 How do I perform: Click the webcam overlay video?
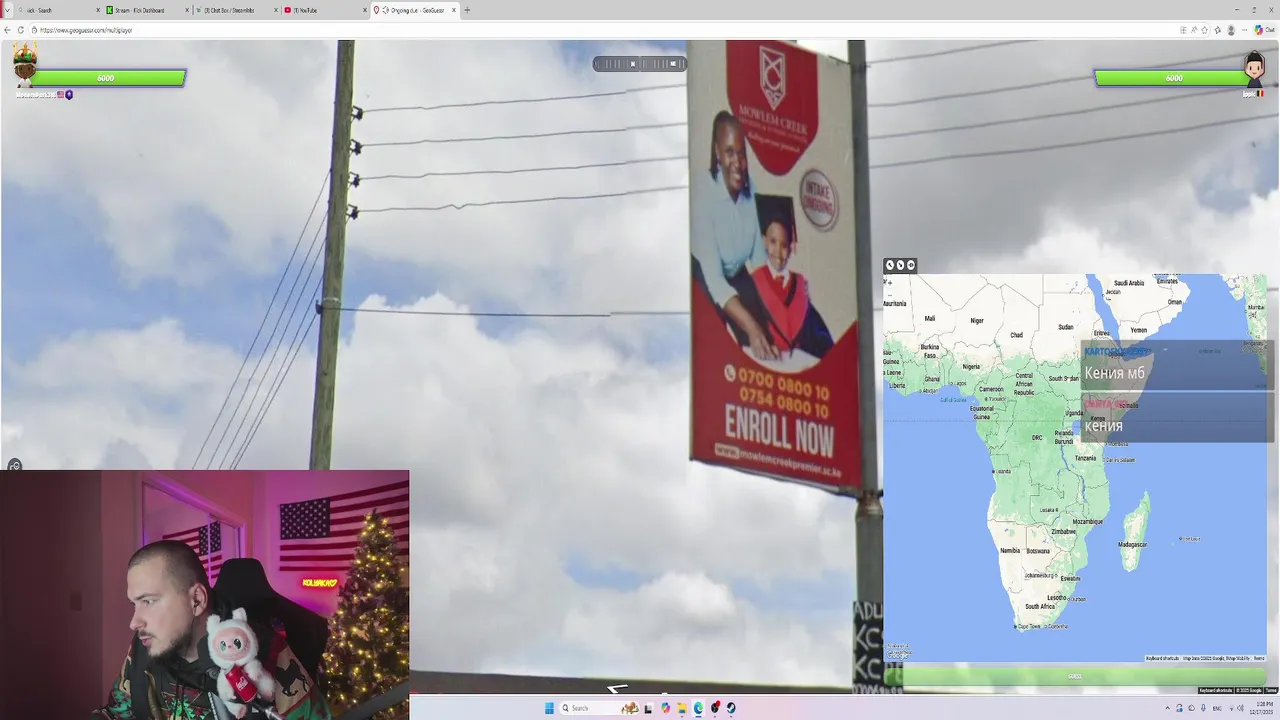tap(205, 595)
